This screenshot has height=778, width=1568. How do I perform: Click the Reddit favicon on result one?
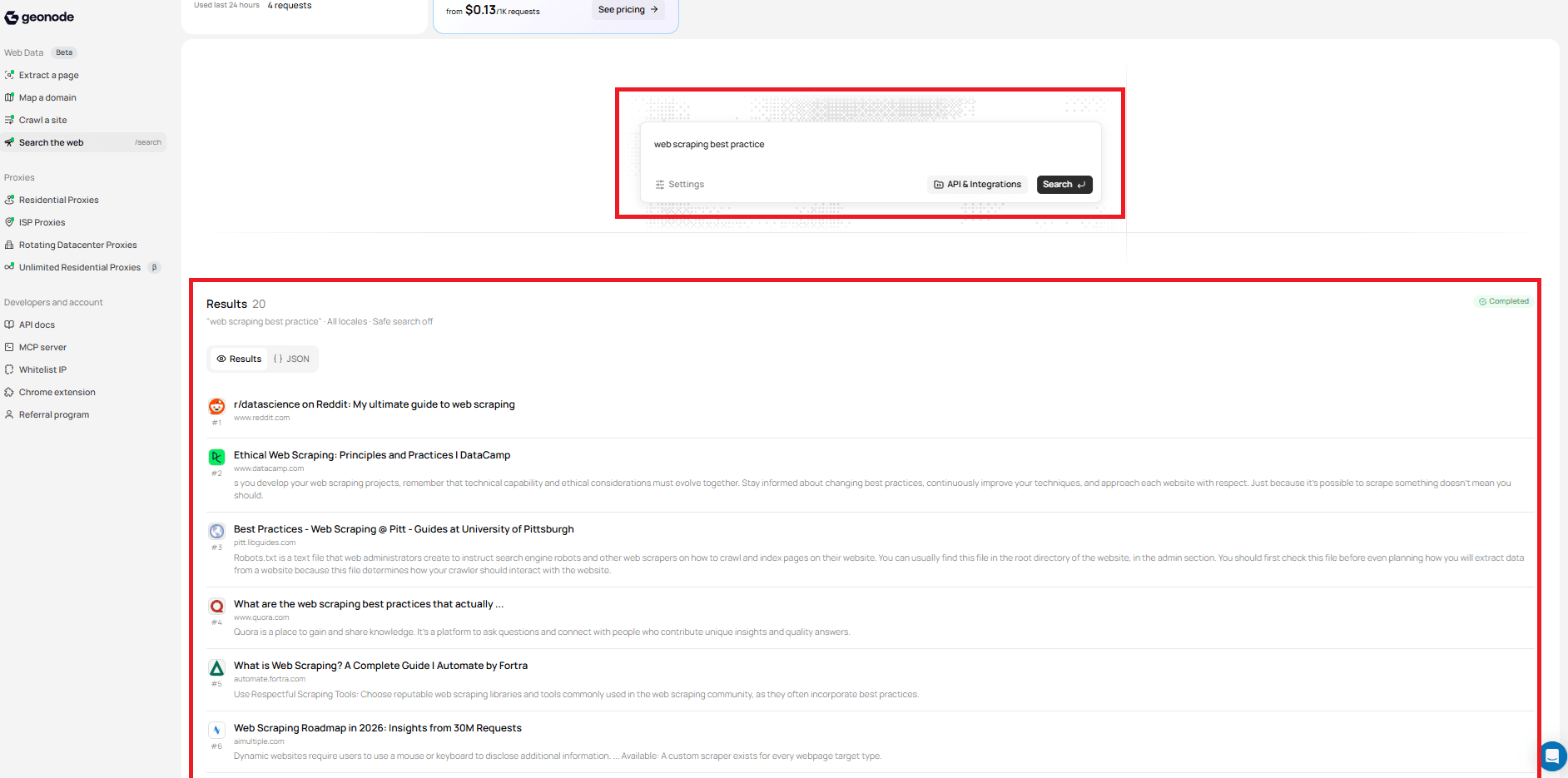216,406
